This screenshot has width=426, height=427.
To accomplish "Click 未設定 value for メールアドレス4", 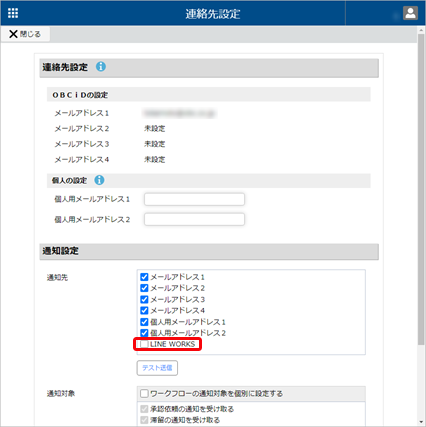I will pos(155,160).
